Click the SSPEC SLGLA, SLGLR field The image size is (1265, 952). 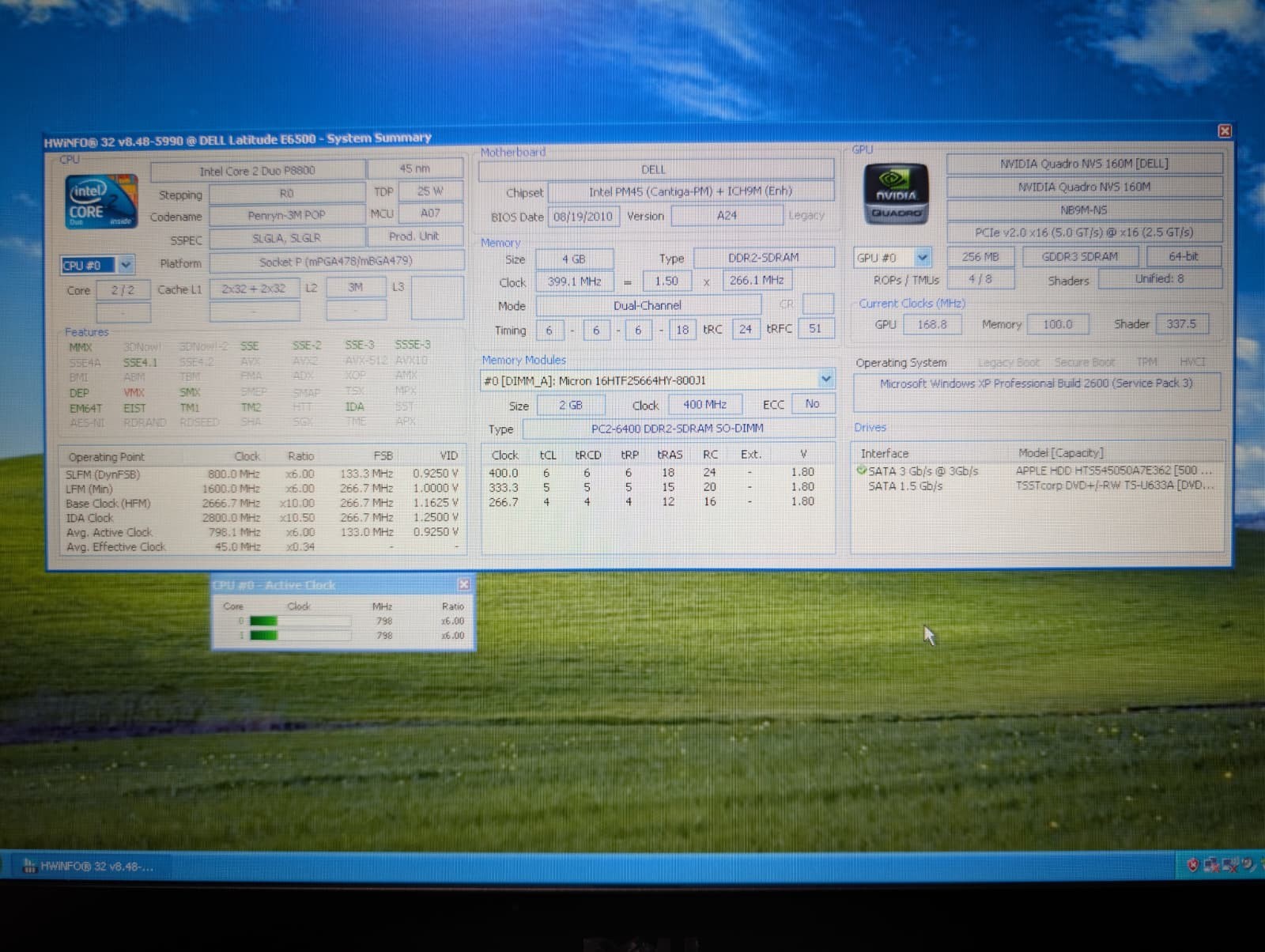(286, 238)
